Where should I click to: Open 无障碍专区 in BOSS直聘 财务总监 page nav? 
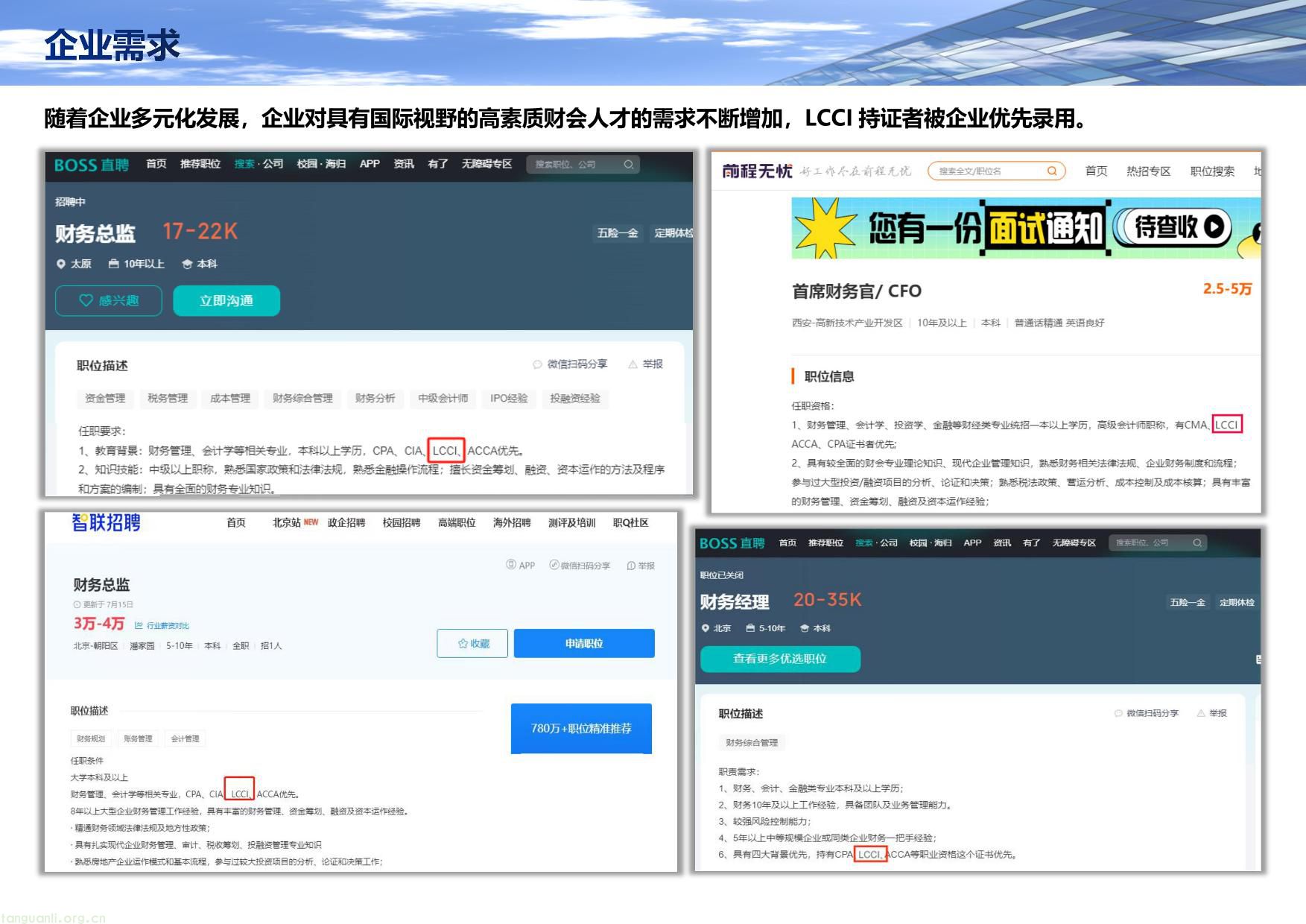[x=486, y=164]
